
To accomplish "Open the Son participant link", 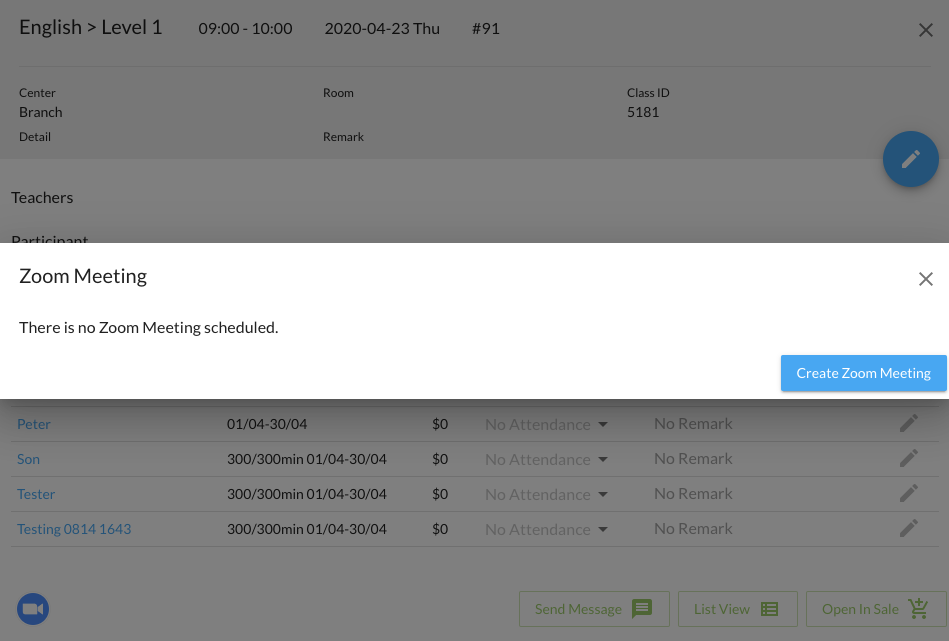I will tap(28, 459).
